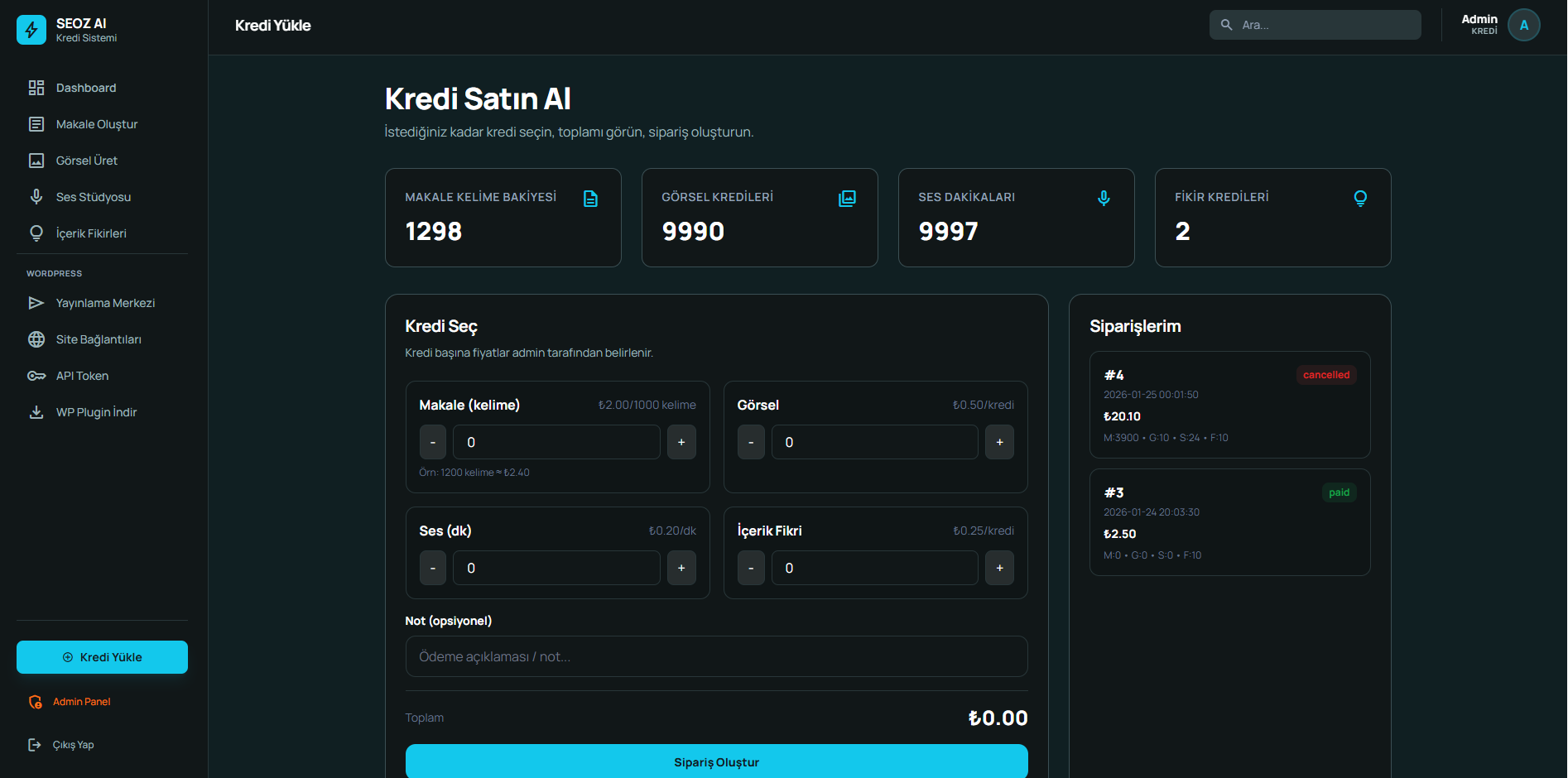Viewport: 1568px width, 778px height.
Task: Navigate to Yayınlama Merkezi
Action: coord(102,303)
